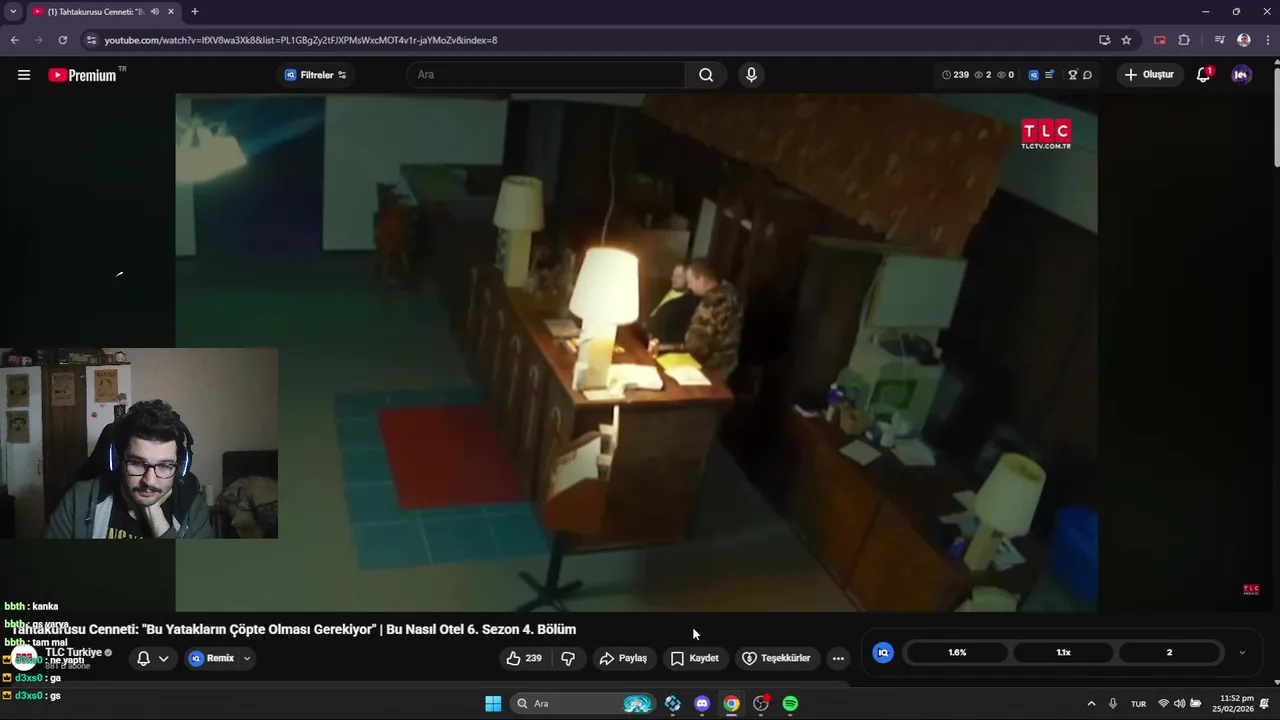Screen dimensions: 1280x720
Task: Click the stat pill showing 2
Action: (x=1169, y=652)
